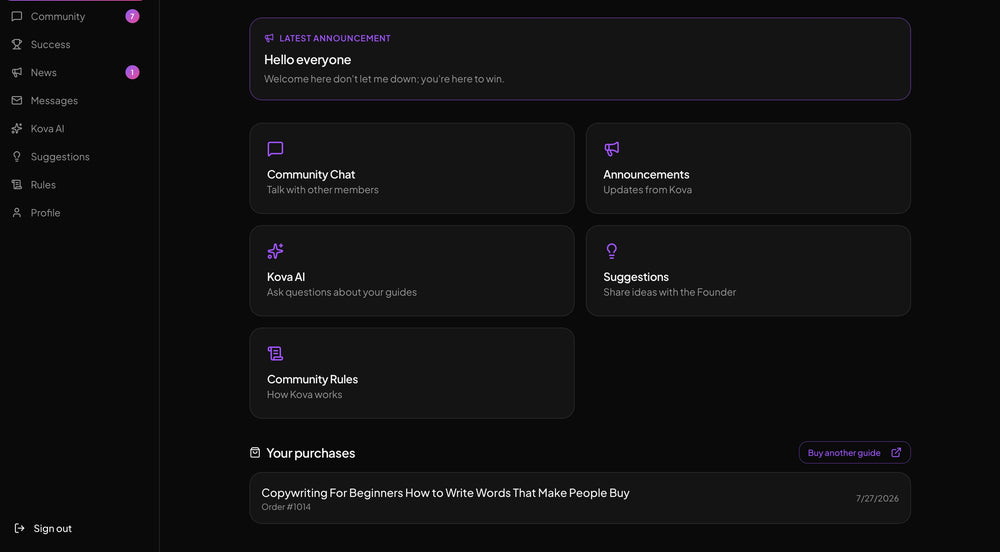The image size is (1000, 552).
Task: Click the Community unread badge showing 7
Action: [x=132, y=17]
